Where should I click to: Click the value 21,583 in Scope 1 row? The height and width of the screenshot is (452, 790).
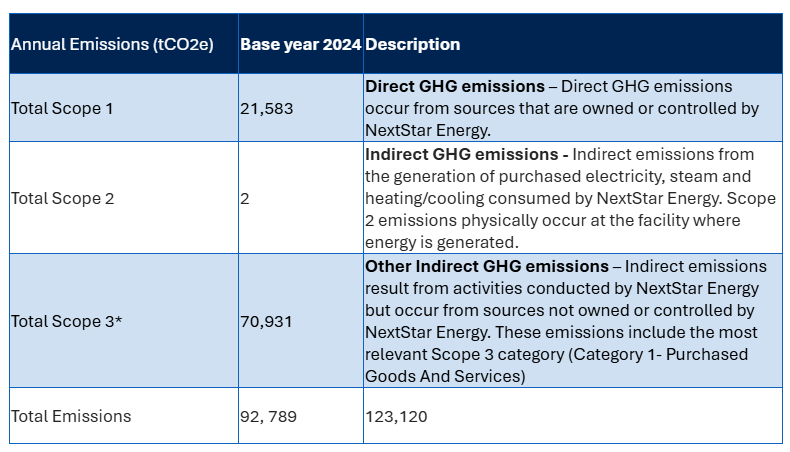[x=267, y=108]
